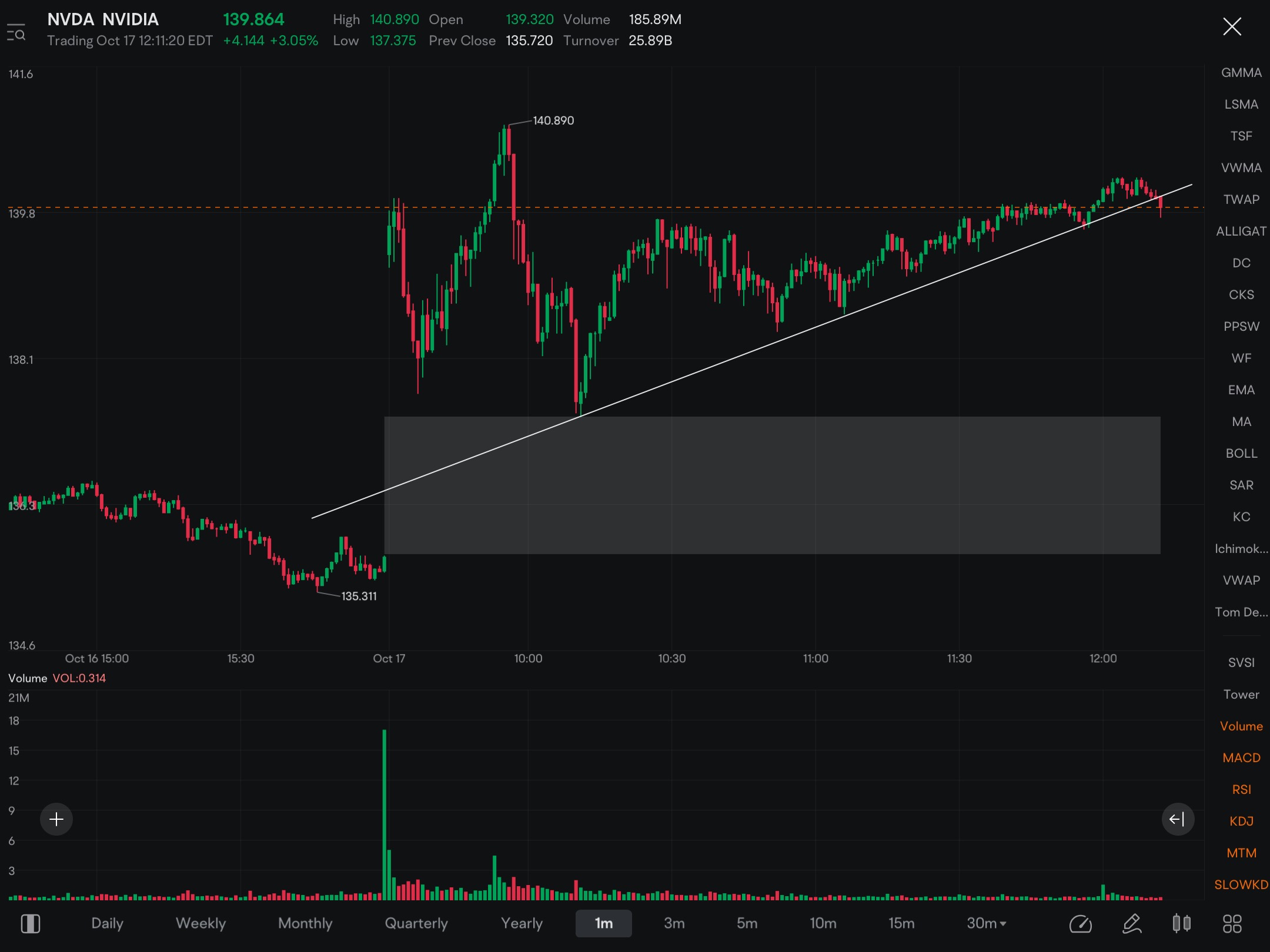This screenshot has height=952, width=1270.
Task: Turn on the SAR indicator
Action: pyautogui.click(x=1241, y=485)
